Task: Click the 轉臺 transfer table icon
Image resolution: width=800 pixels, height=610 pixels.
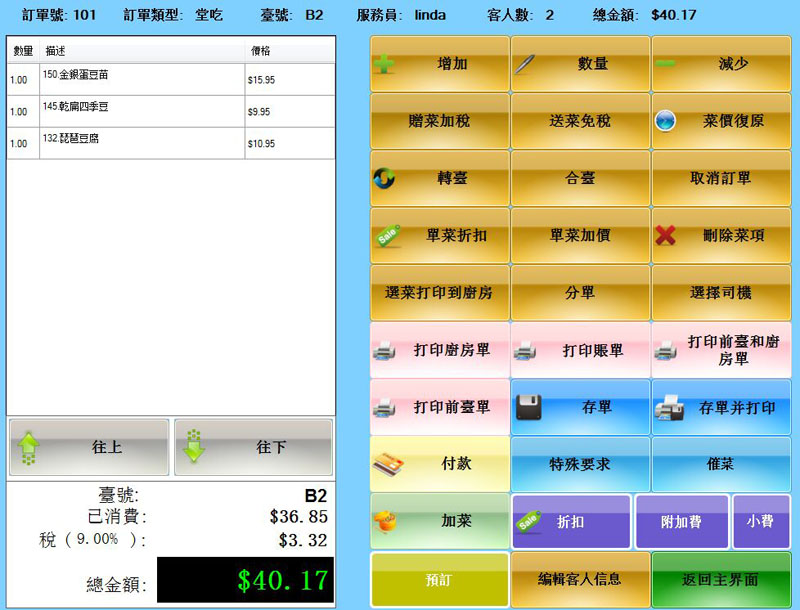Action: click(384, 179)
